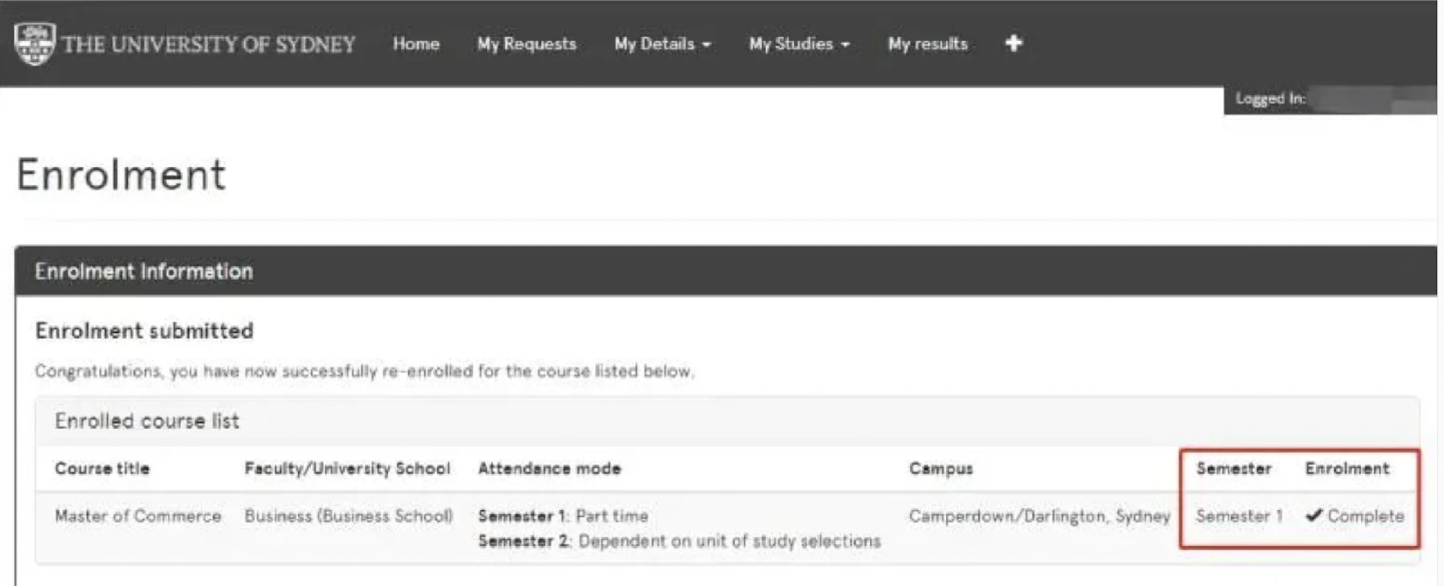This screenshot has width=1444, height=586.
Task: Click the plus icon in navigation bar
Action: coord(1013,44)
